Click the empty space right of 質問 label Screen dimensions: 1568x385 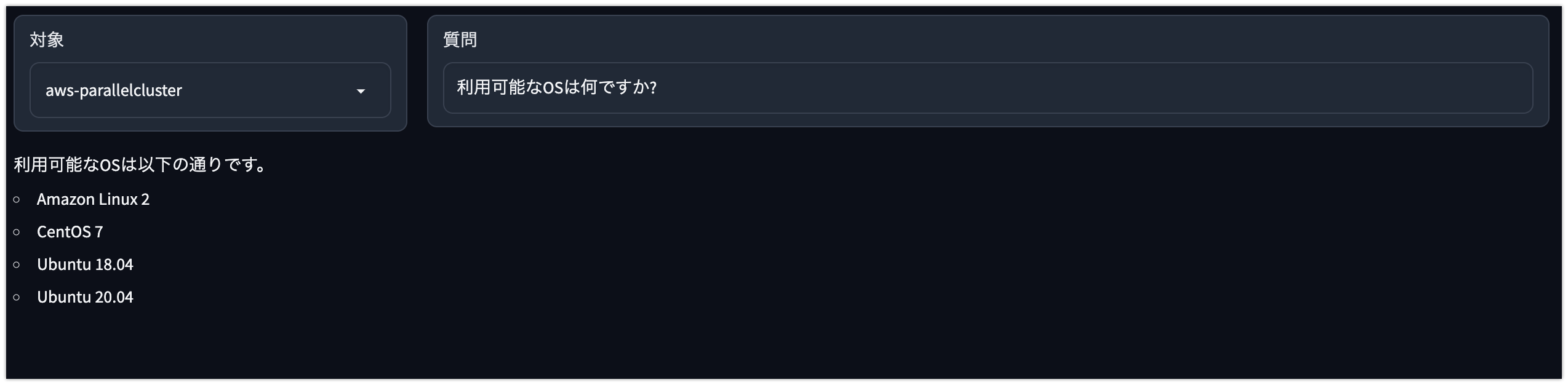point(1009,40)
